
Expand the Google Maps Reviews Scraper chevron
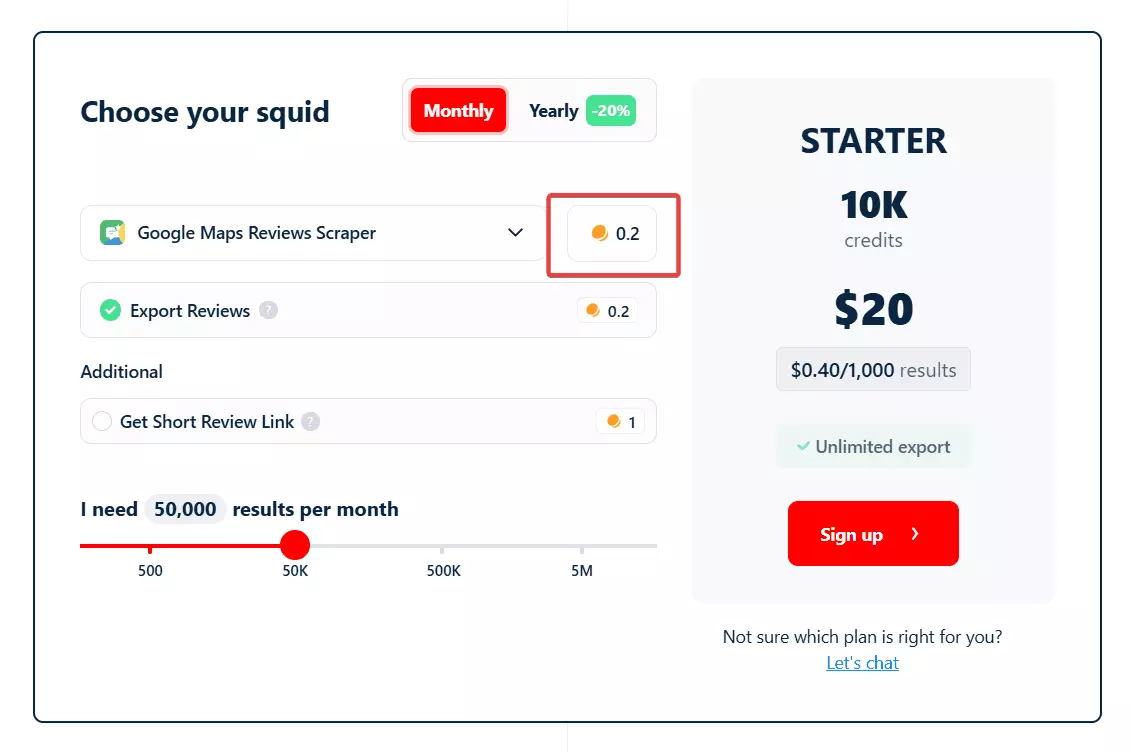pos(515,232)
